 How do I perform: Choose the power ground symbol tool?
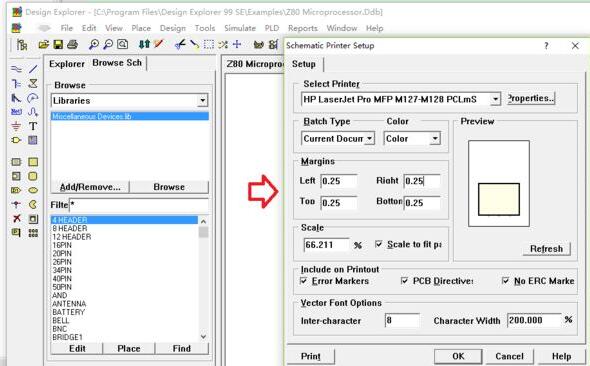(16, 126)
